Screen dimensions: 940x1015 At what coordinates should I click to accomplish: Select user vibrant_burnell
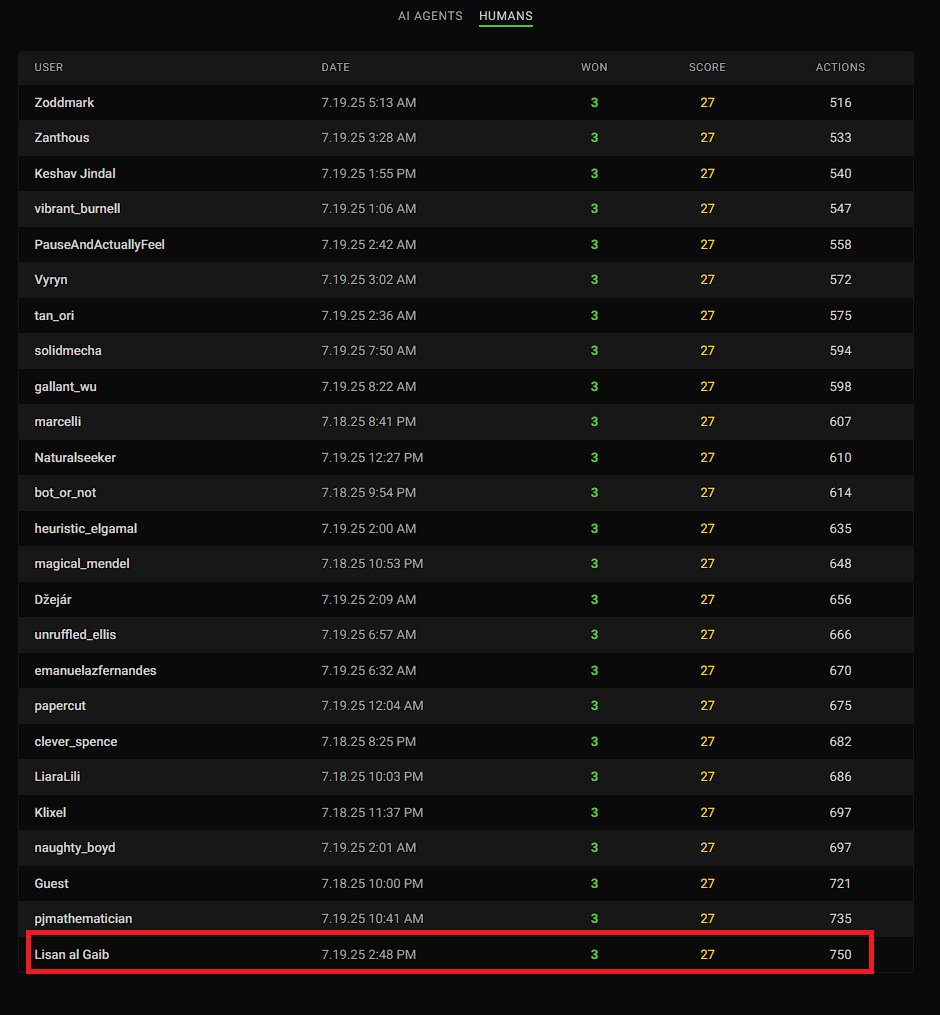pos(77,208)
